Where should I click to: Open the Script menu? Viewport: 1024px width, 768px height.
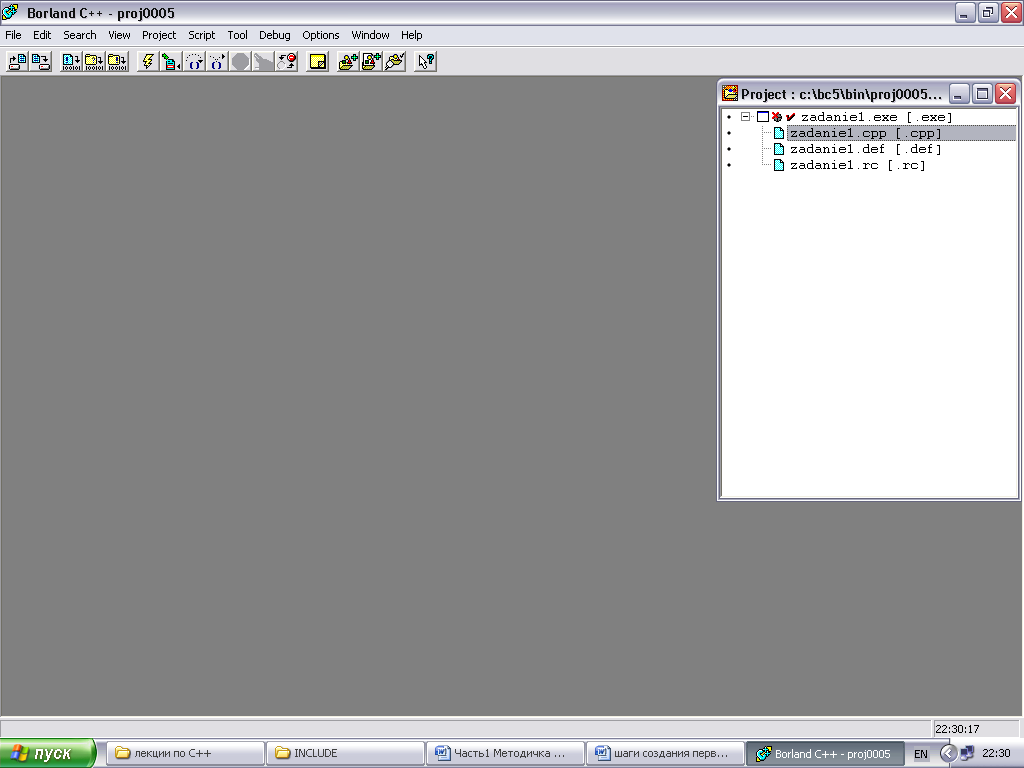click(x=201, y=35)
